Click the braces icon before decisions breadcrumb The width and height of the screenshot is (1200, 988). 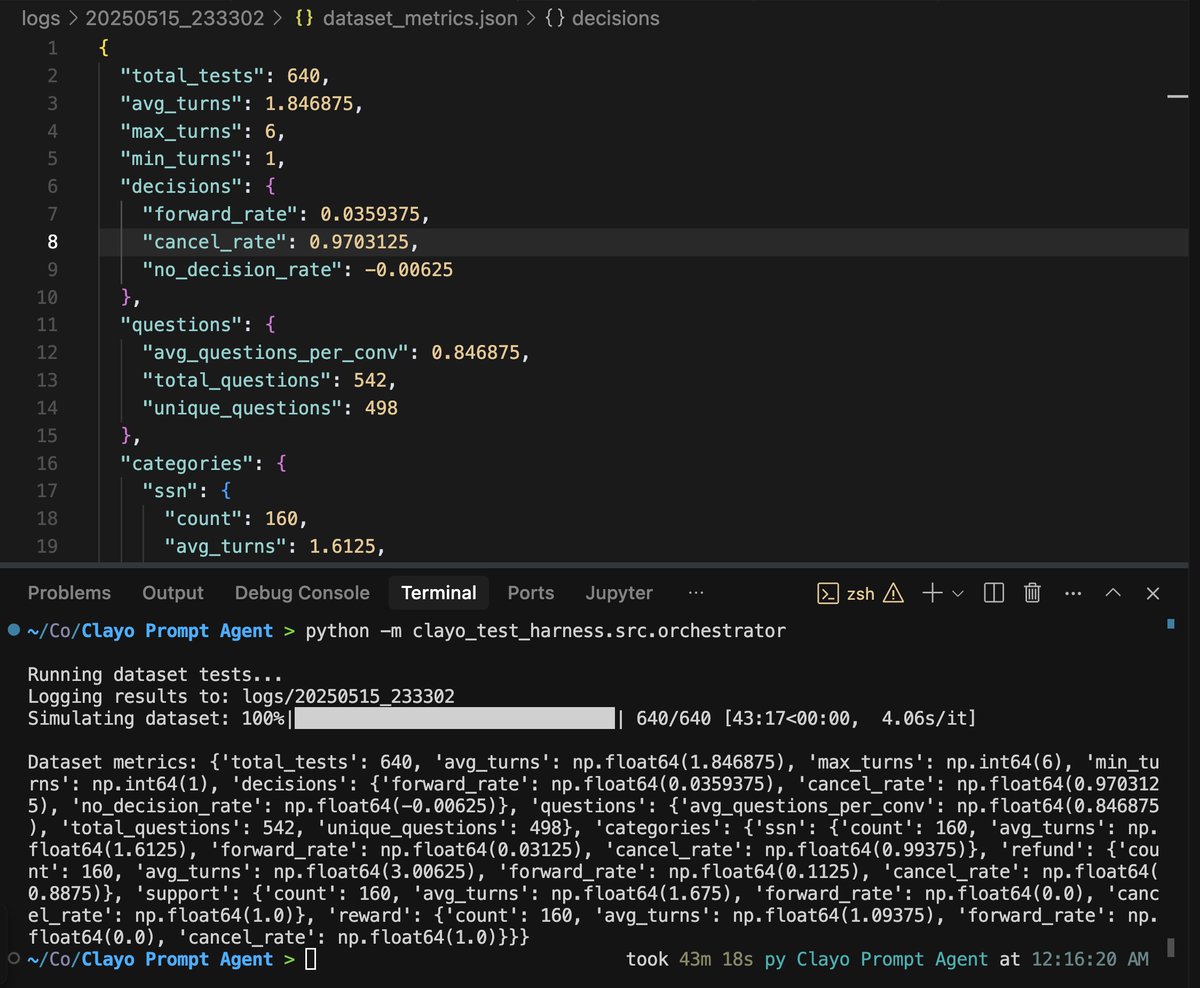554,18
